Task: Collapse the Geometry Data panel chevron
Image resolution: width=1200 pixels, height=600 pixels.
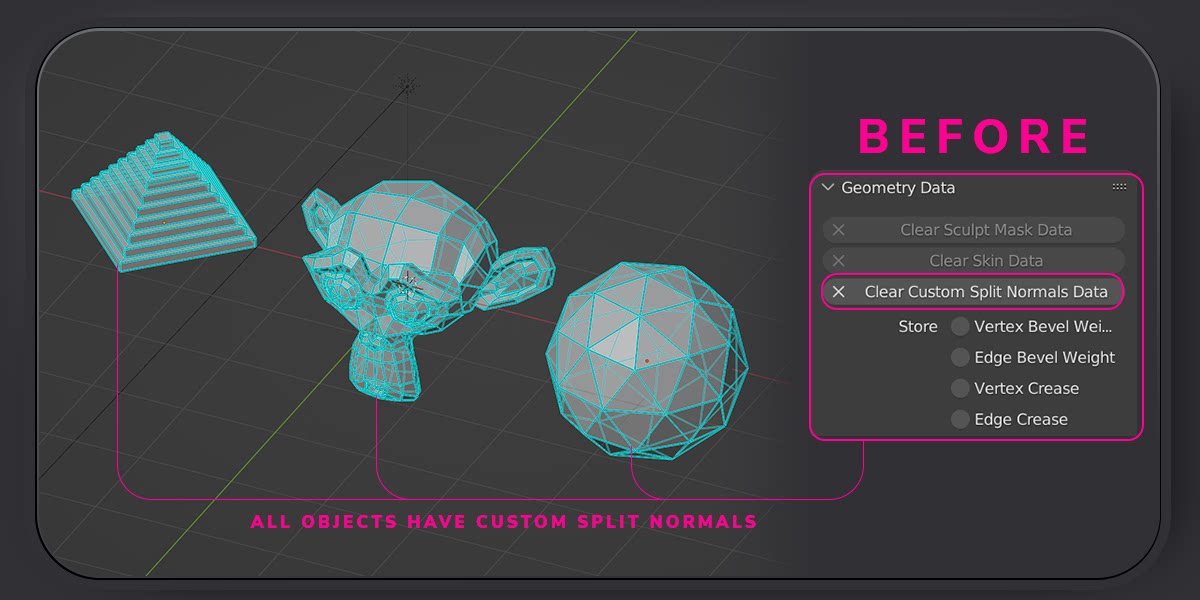Action: point(827,187)
